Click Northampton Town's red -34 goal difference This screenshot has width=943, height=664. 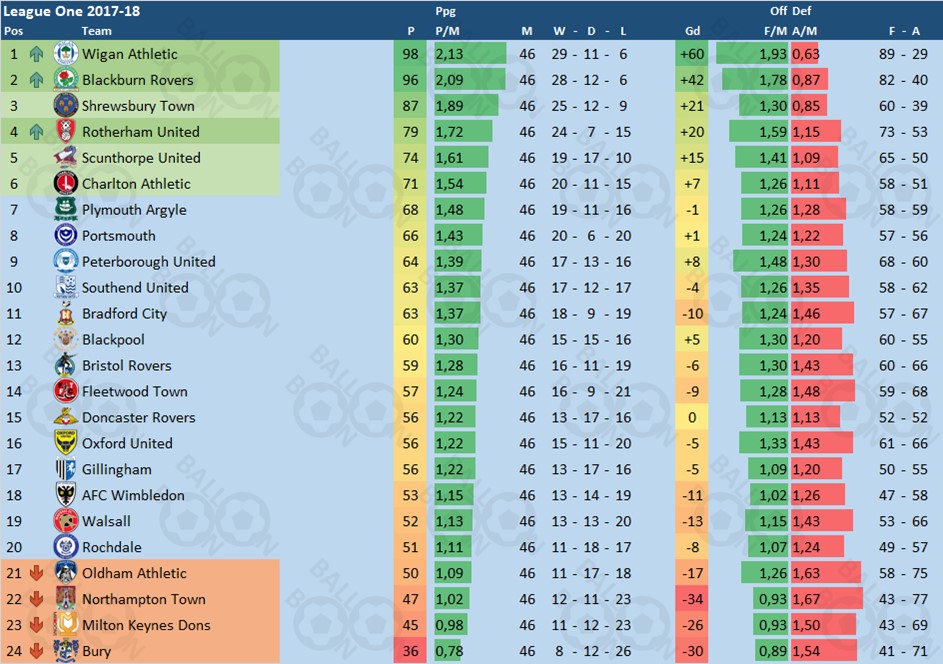point(690,599)
